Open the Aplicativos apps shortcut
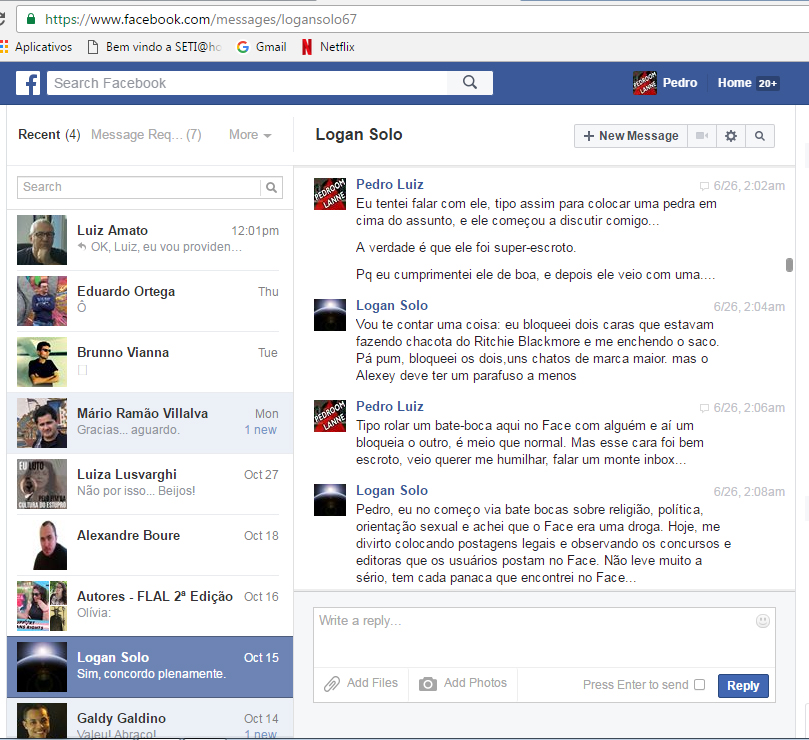 (x=36, y=47)
